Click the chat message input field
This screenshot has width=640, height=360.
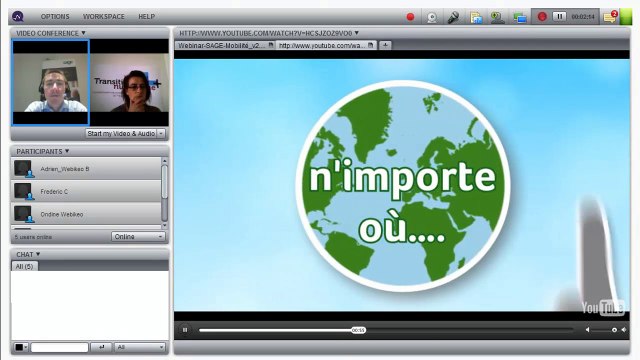pyautogui.click(x=60, y=347)
